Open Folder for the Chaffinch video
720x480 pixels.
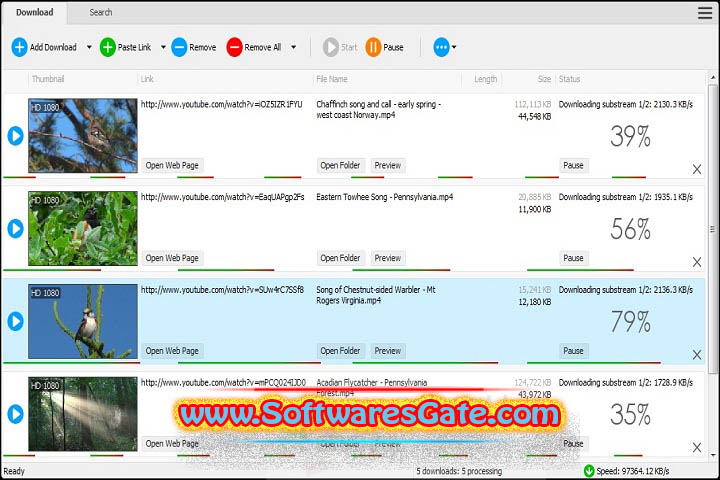[340, 165]
